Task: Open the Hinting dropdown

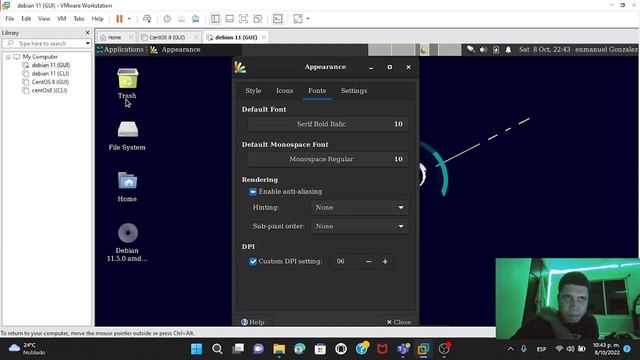Action: pyautogui.click(x=360, y=207)
